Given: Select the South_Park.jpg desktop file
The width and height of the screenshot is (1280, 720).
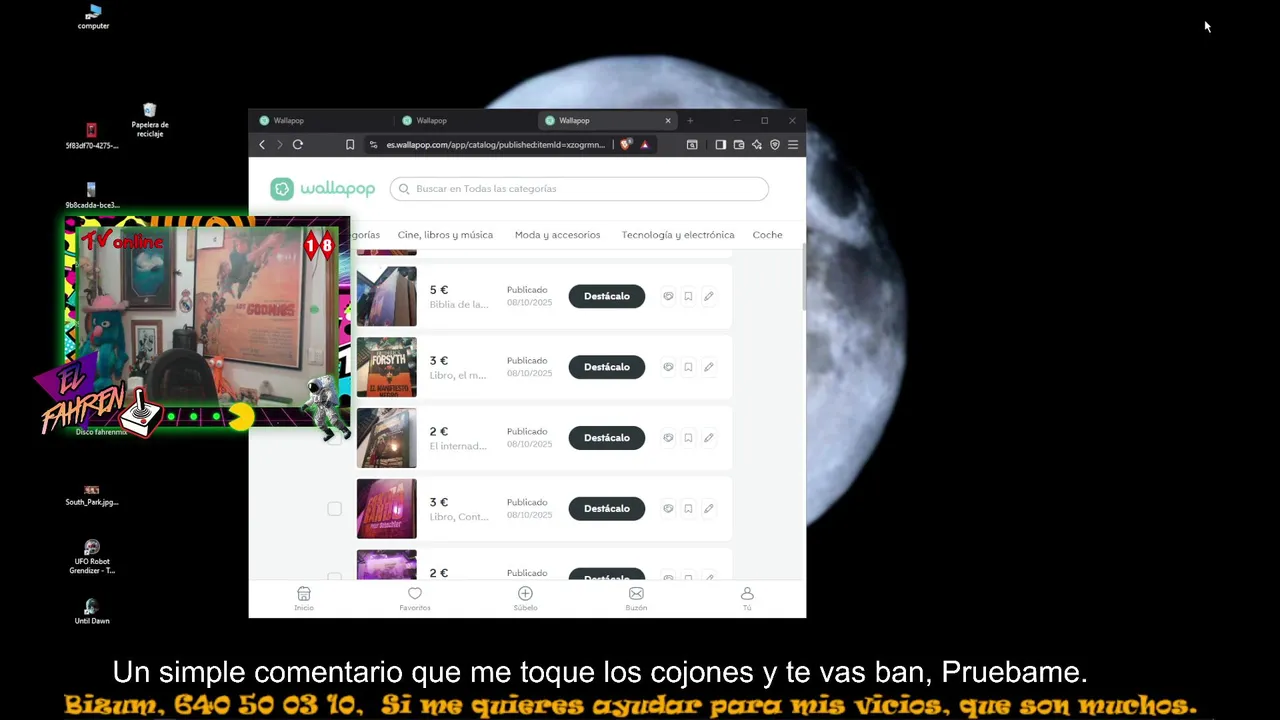Looking at the screenshot, I should coord(92,496).
